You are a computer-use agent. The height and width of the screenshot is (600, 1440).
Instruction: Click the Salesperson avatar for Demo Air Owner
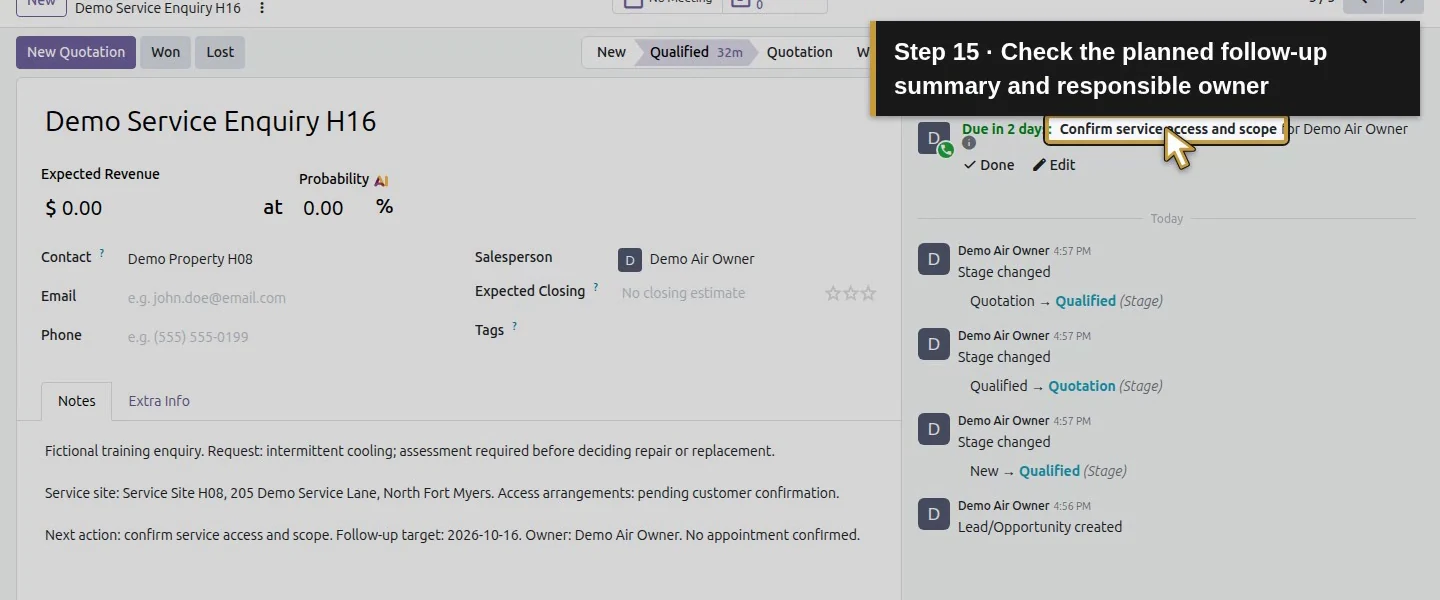click(630, 260)
